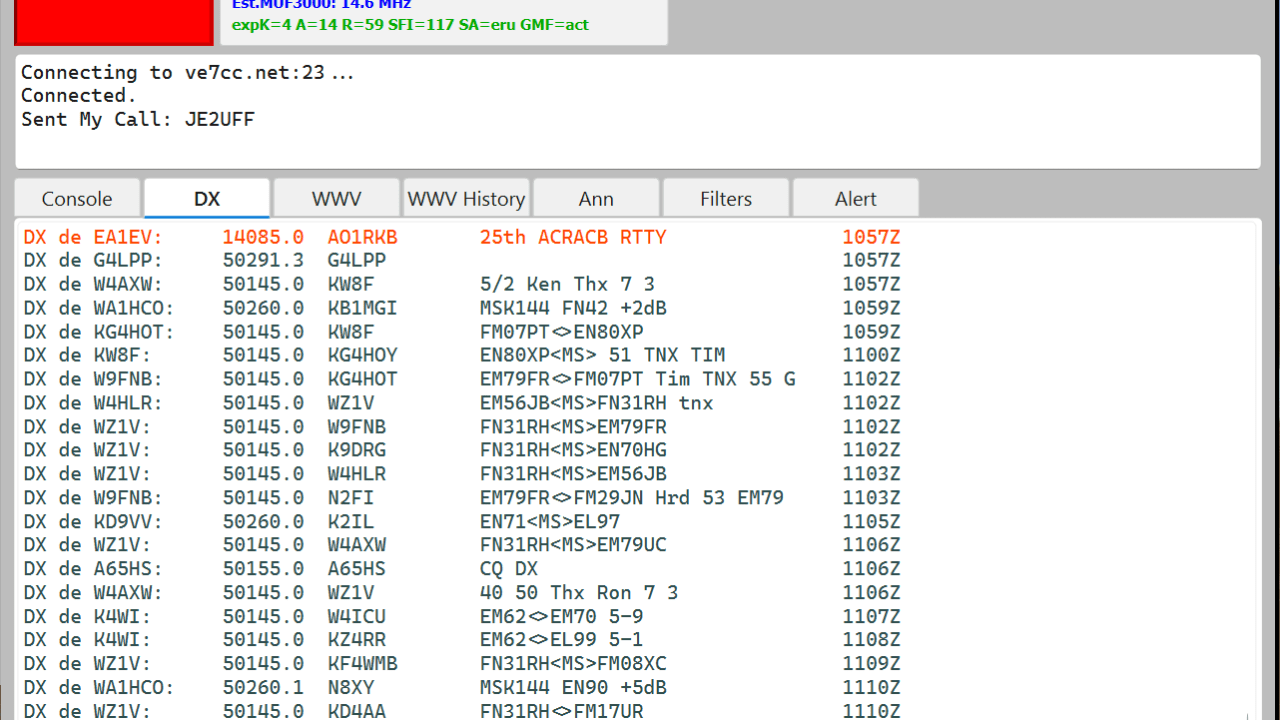Click the KG4HOY callsign

362,355
